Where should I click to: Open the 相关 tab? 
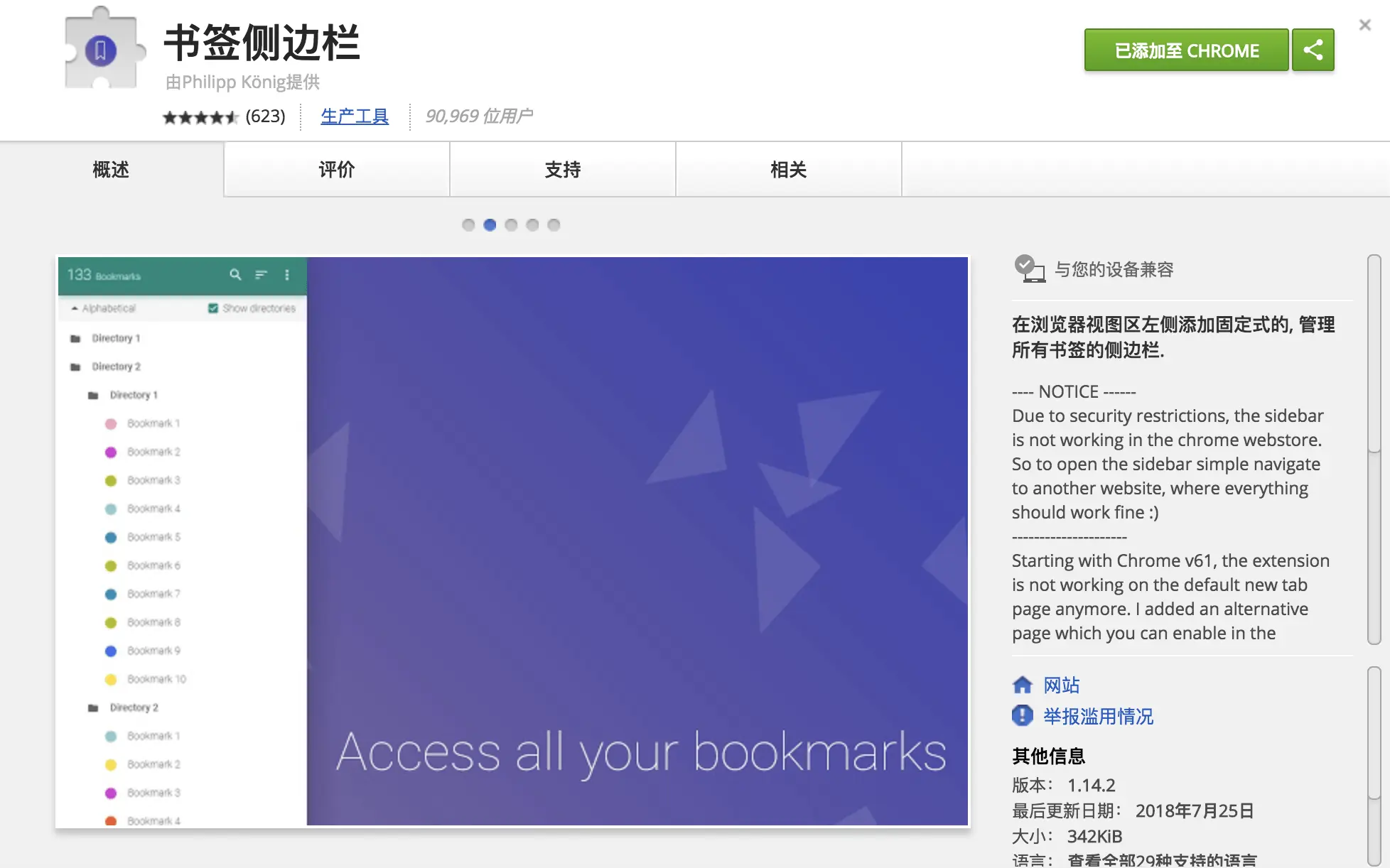coord(788,170)
